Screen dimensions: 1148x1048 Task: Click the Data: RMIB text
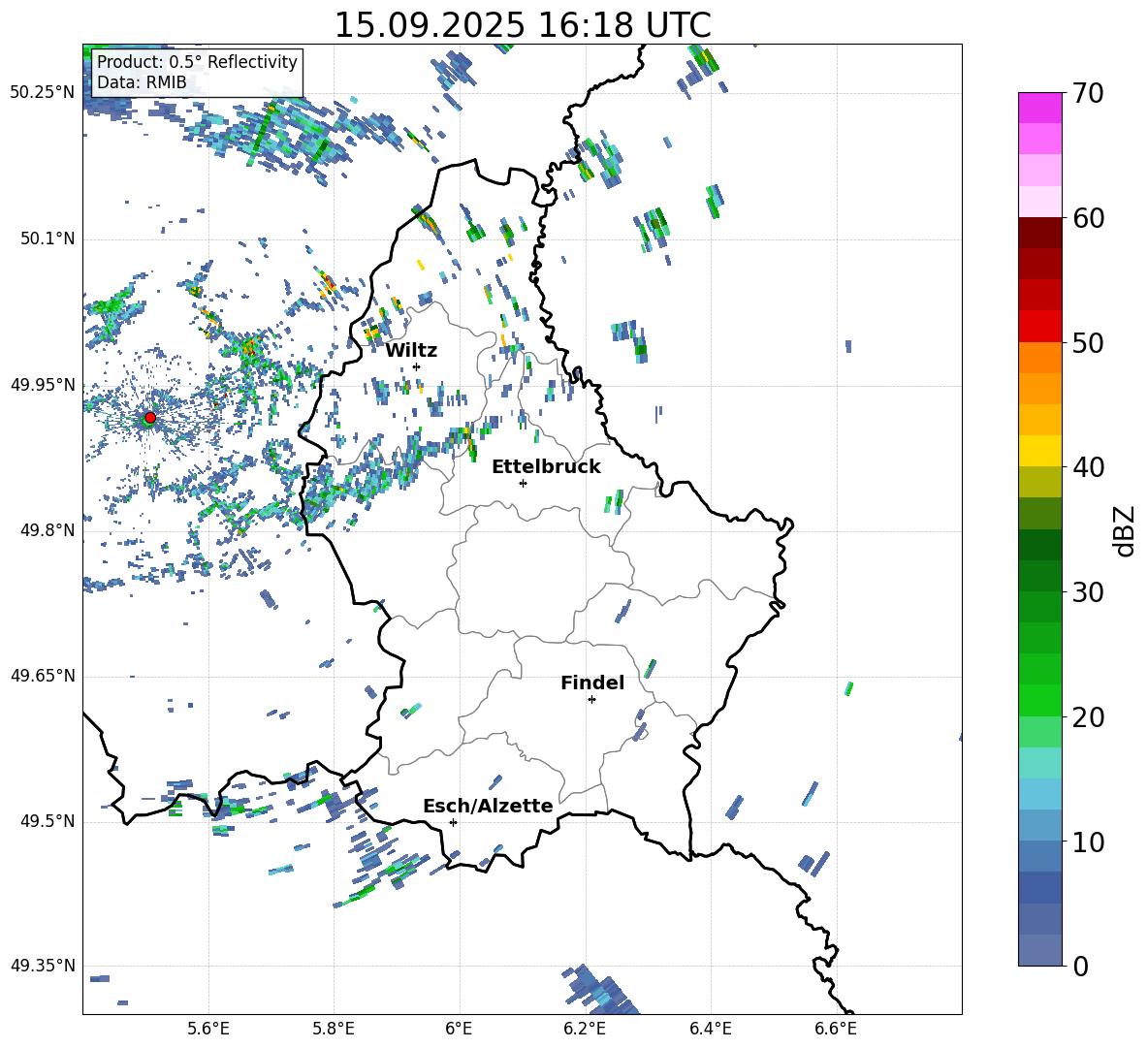tap(142, 82)
